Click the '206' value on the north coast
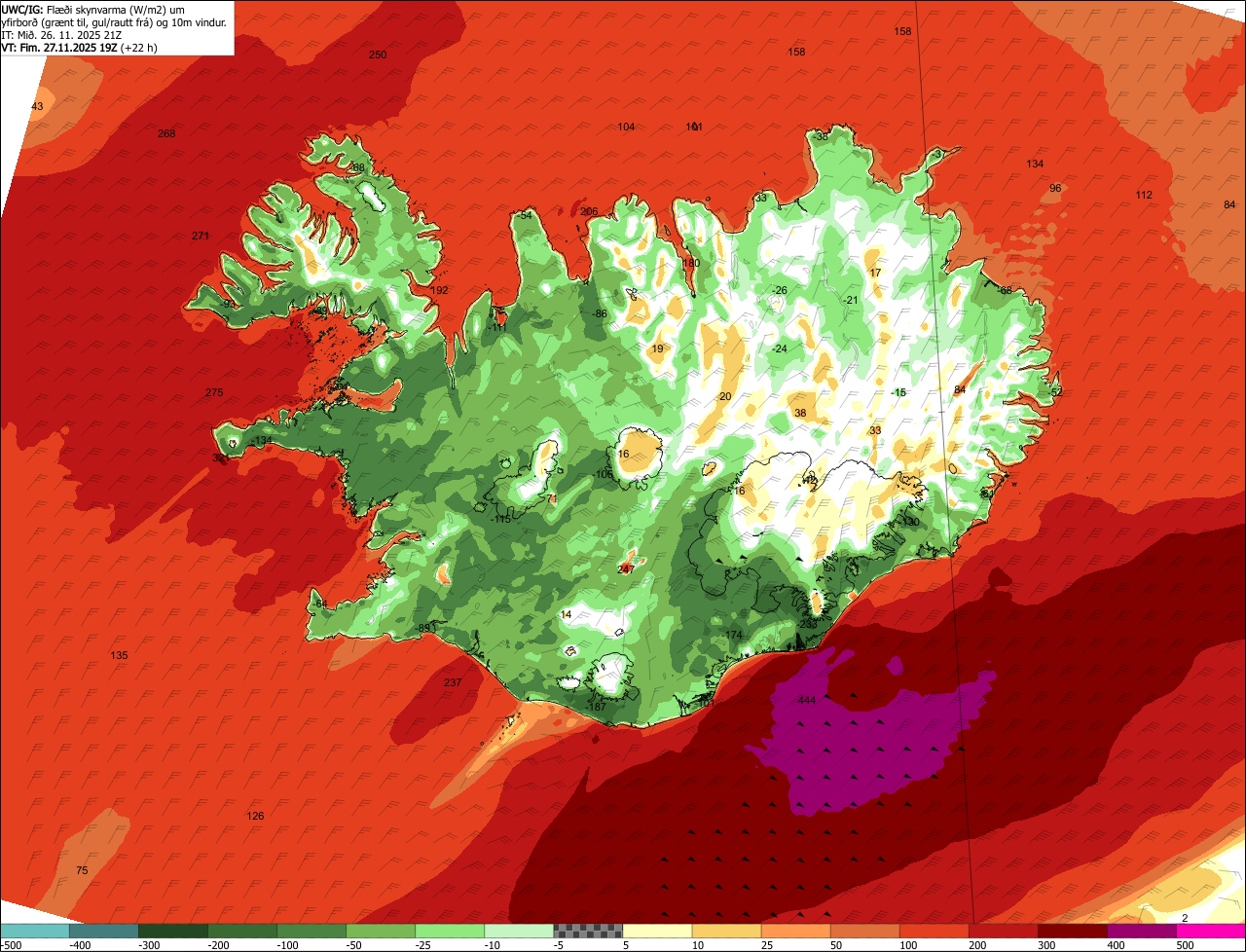The image size is (1246, 952). click(x=589, y=211)
